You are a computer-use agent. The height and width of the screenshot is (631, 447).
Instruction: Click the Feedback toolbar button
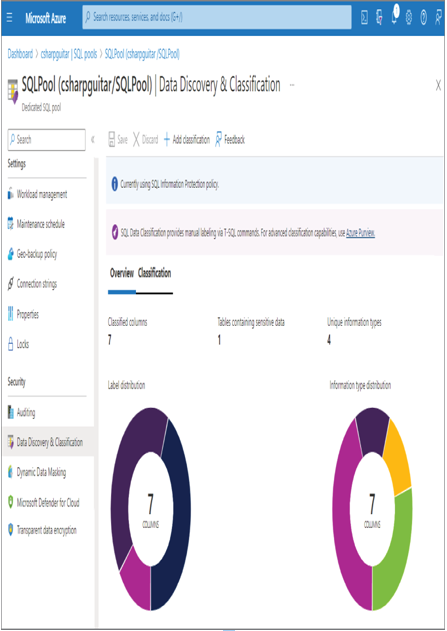pos(230,140)
